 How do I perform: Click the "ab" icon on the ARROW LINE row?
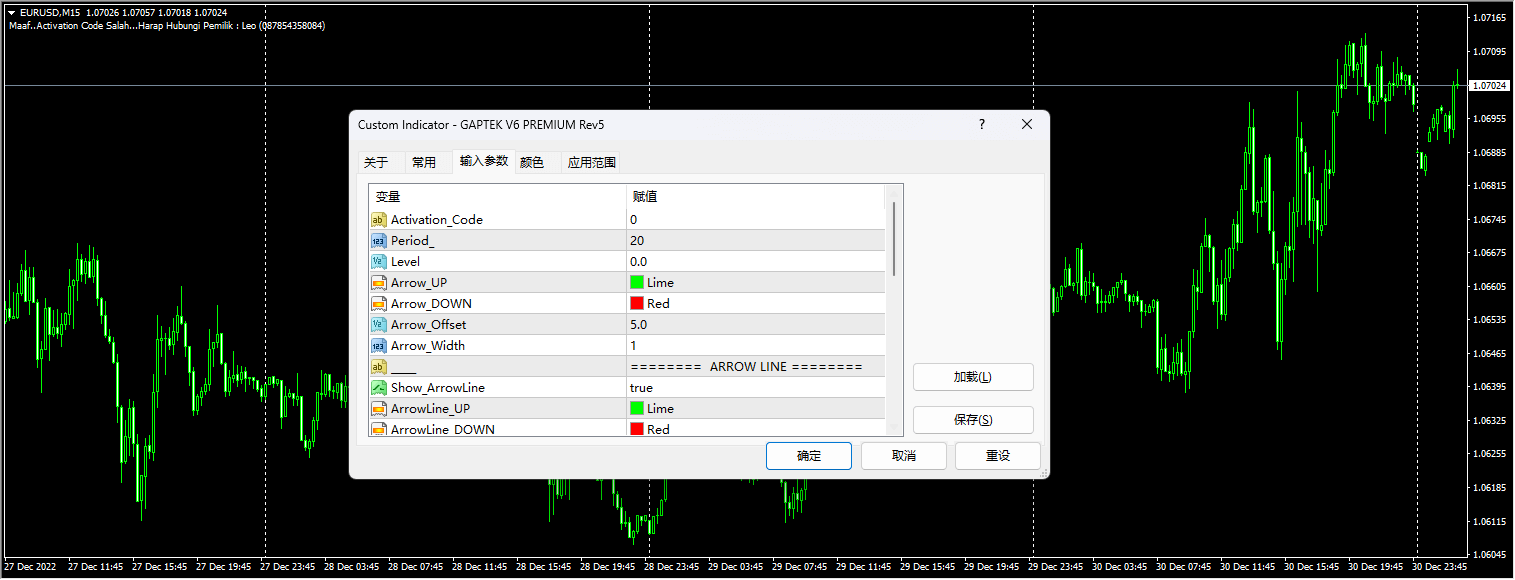coord(378,366)
